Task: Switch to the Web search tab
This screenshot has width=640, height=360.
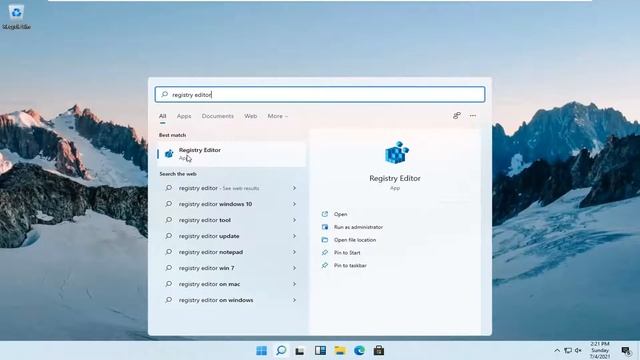Action: click(251, 116)
